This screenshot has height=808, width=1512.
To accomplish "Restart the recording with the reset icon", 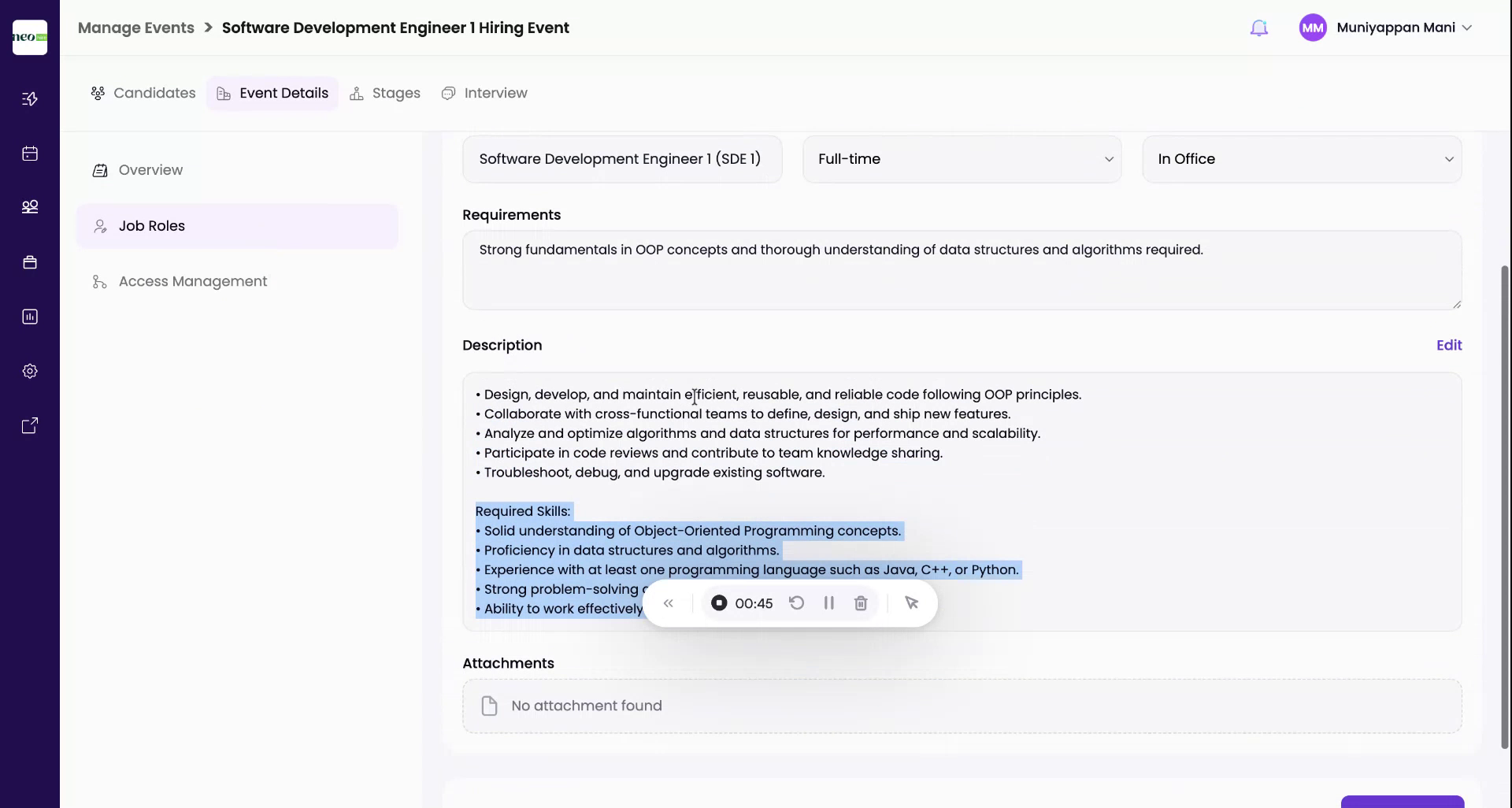I will [797, 603].
